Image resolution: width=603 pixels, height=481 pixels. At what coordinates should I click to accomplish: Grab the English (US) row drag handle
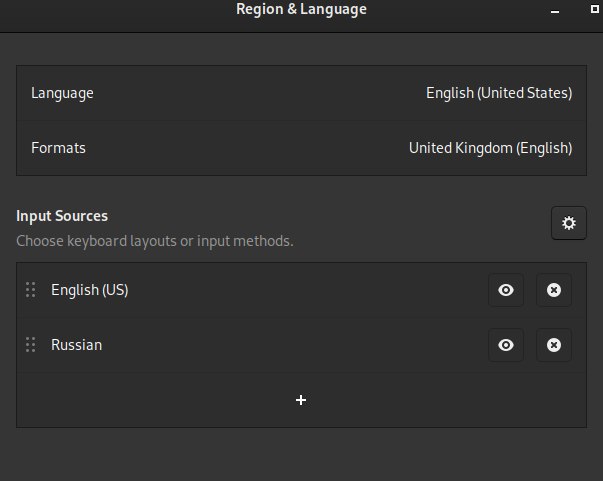click(31, 290)
